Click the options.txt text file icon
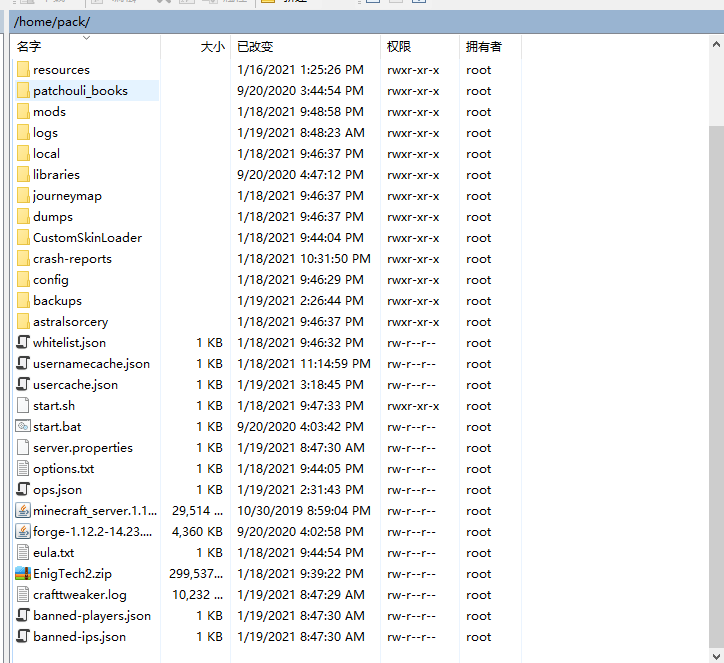Viewport: 724px width, 663px height. [x=23, y=469]
